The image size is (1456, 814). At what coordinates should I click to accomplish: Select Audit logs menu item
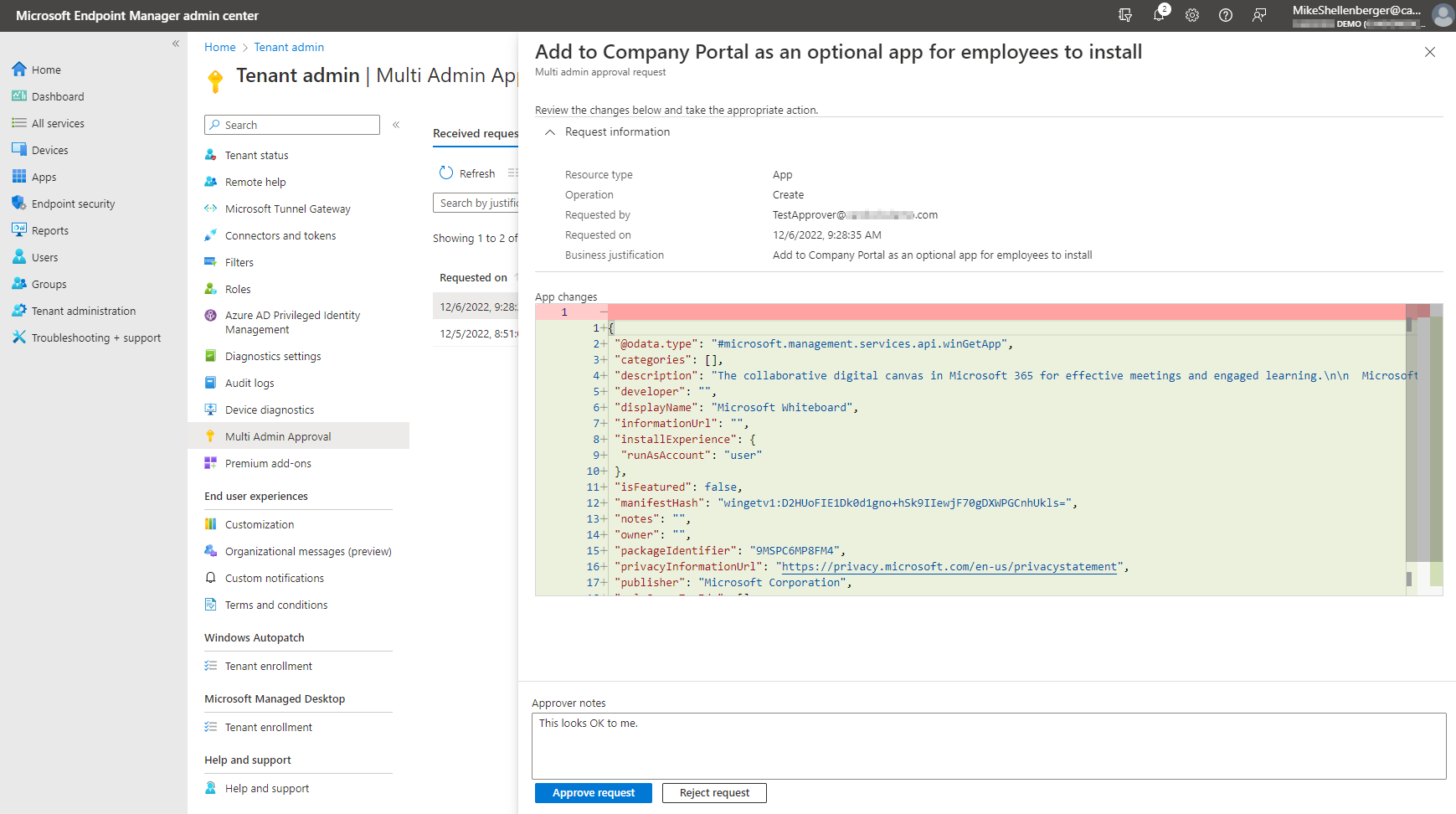(250, 383)
